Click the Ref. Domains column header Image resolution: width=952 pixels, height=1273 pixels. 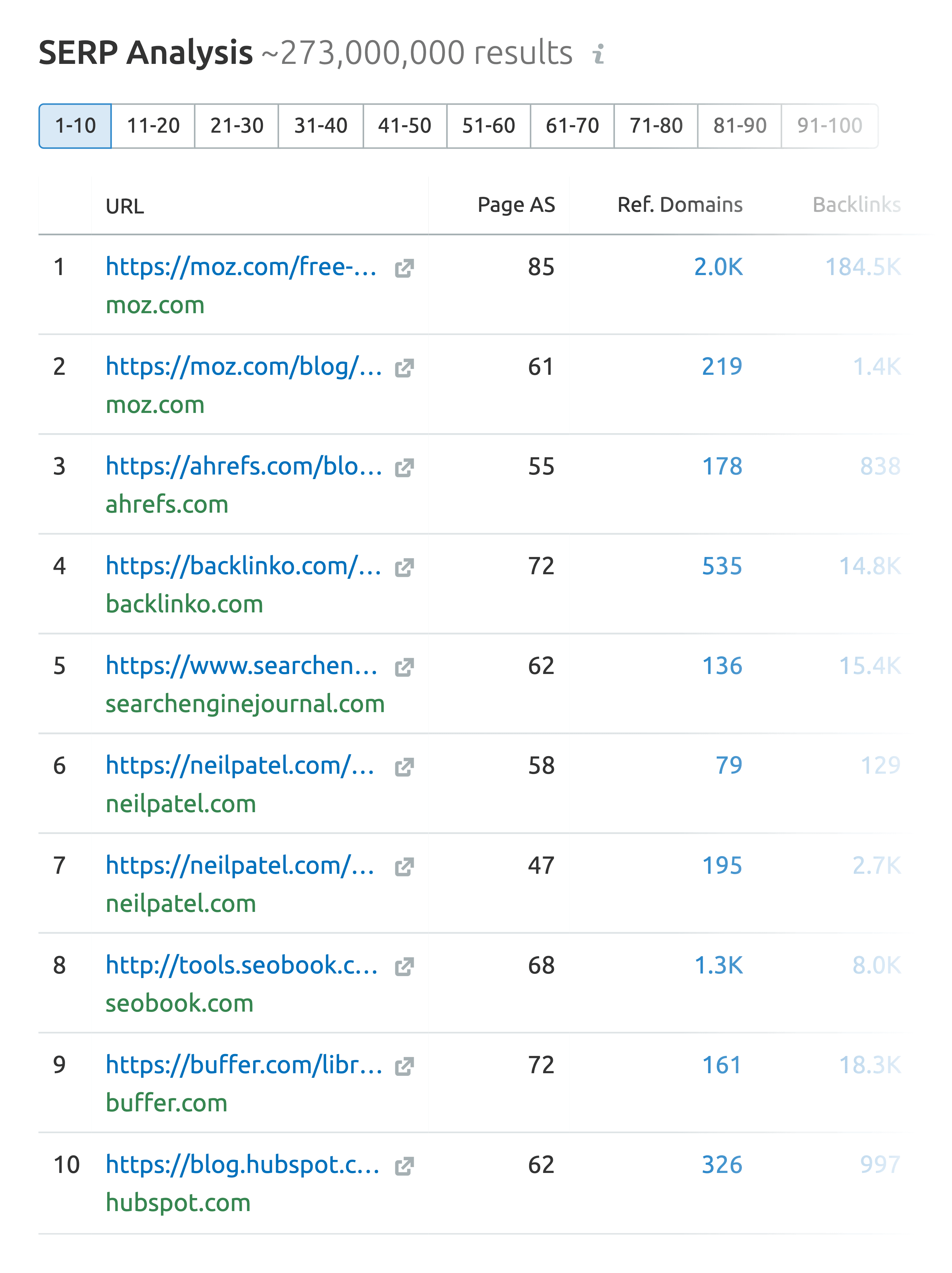coord(680,205)
